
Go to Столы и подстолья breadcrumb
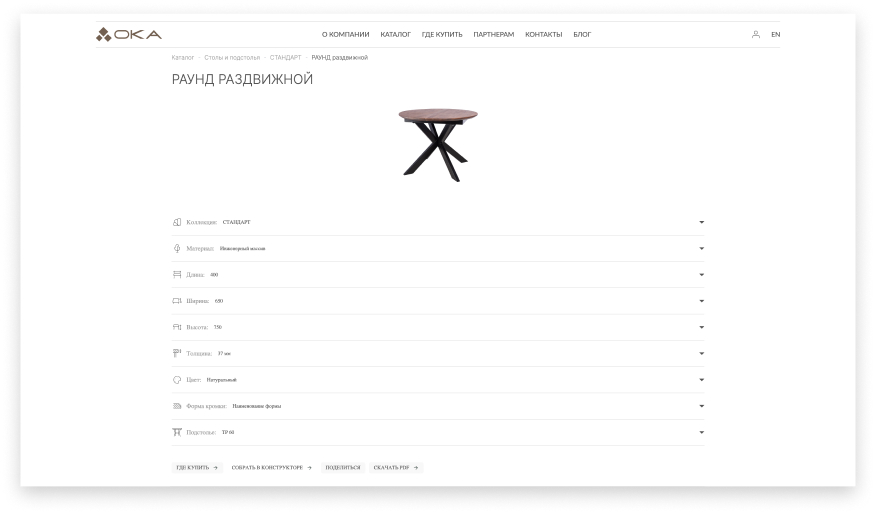[x=232, y=58]
